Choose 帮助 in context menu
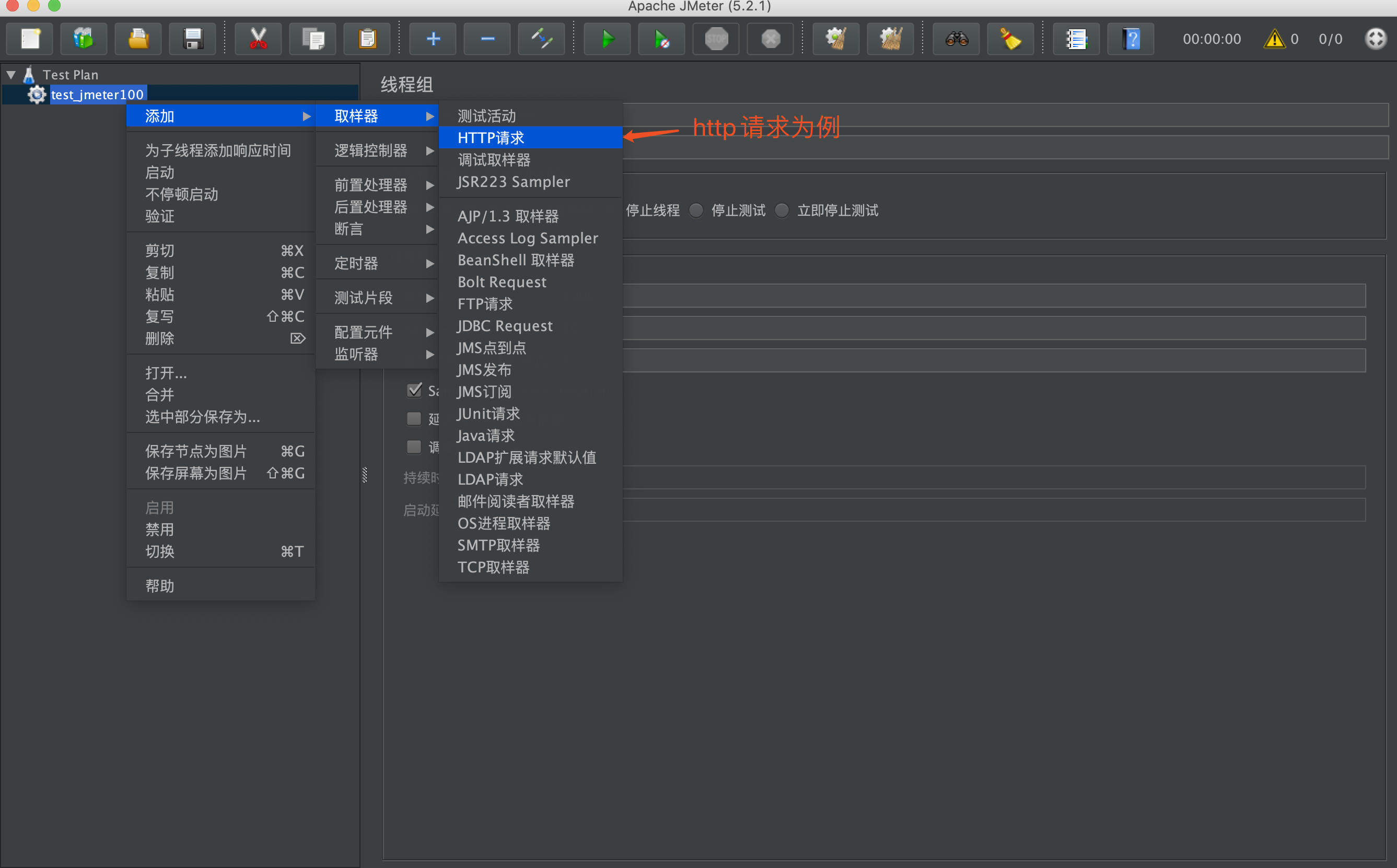1397x868 pixels. point(220,585)
